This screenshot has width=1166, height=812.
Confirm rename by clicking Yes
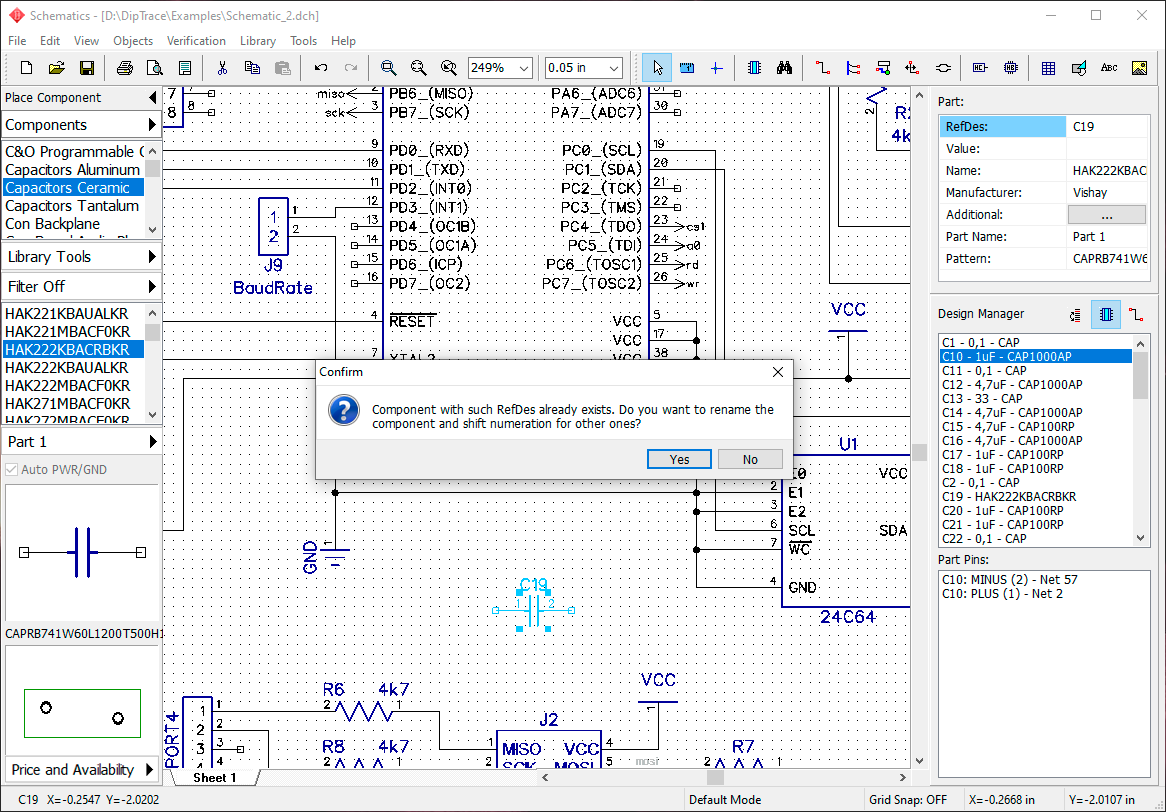pyautogui.click(x=679, y=459)
